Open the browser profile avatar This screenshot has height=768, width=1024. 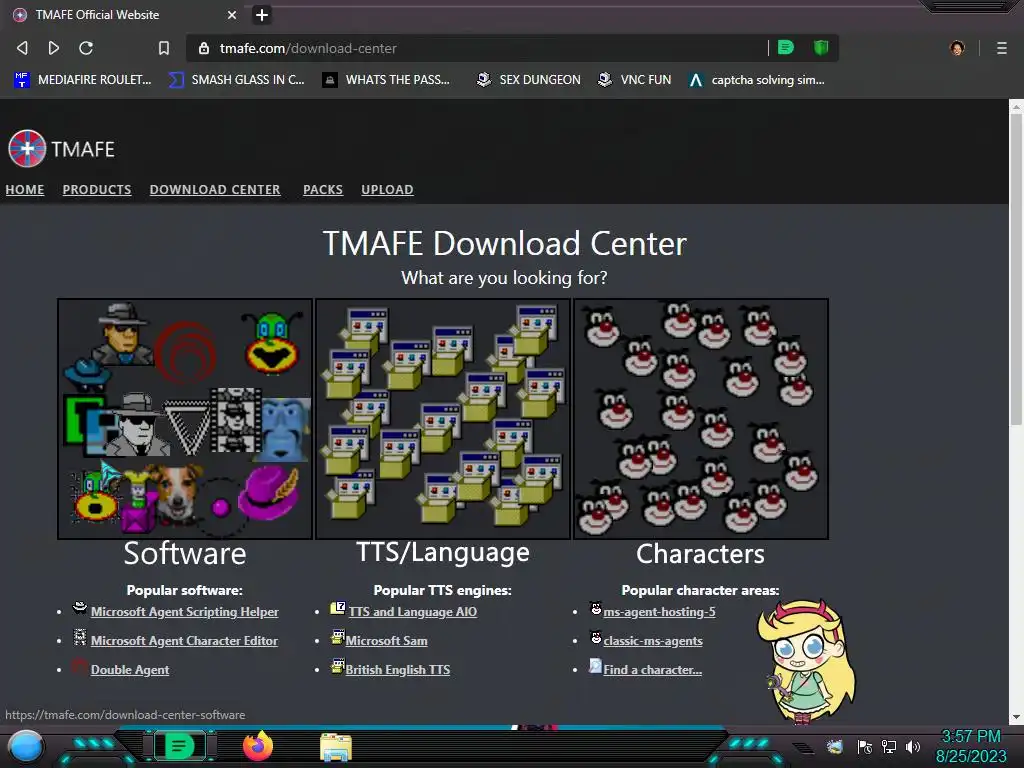point(957,48)
